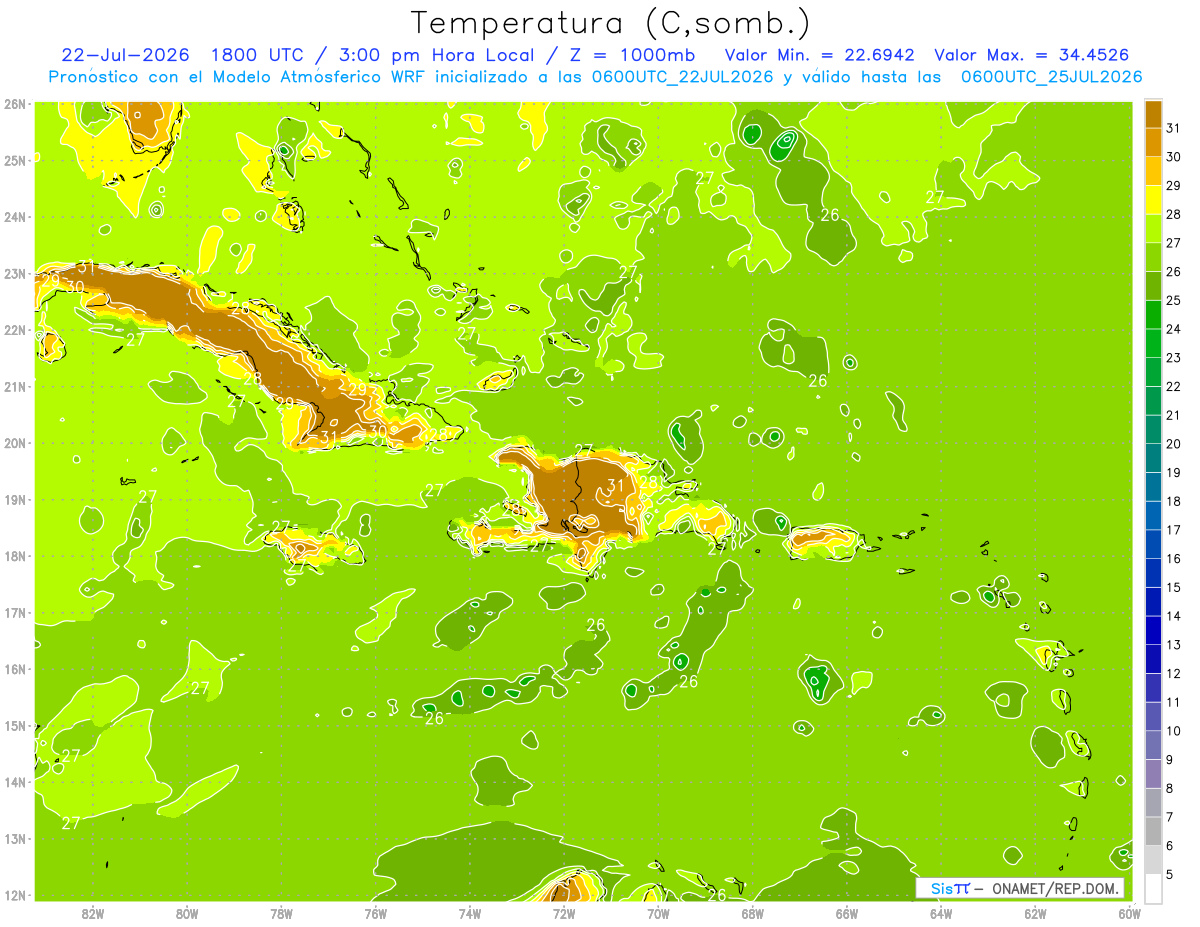The width and height of the screenshot is (1200, 927).
Task: Click the '76W' longitude axis label
Action: (375, 913)
